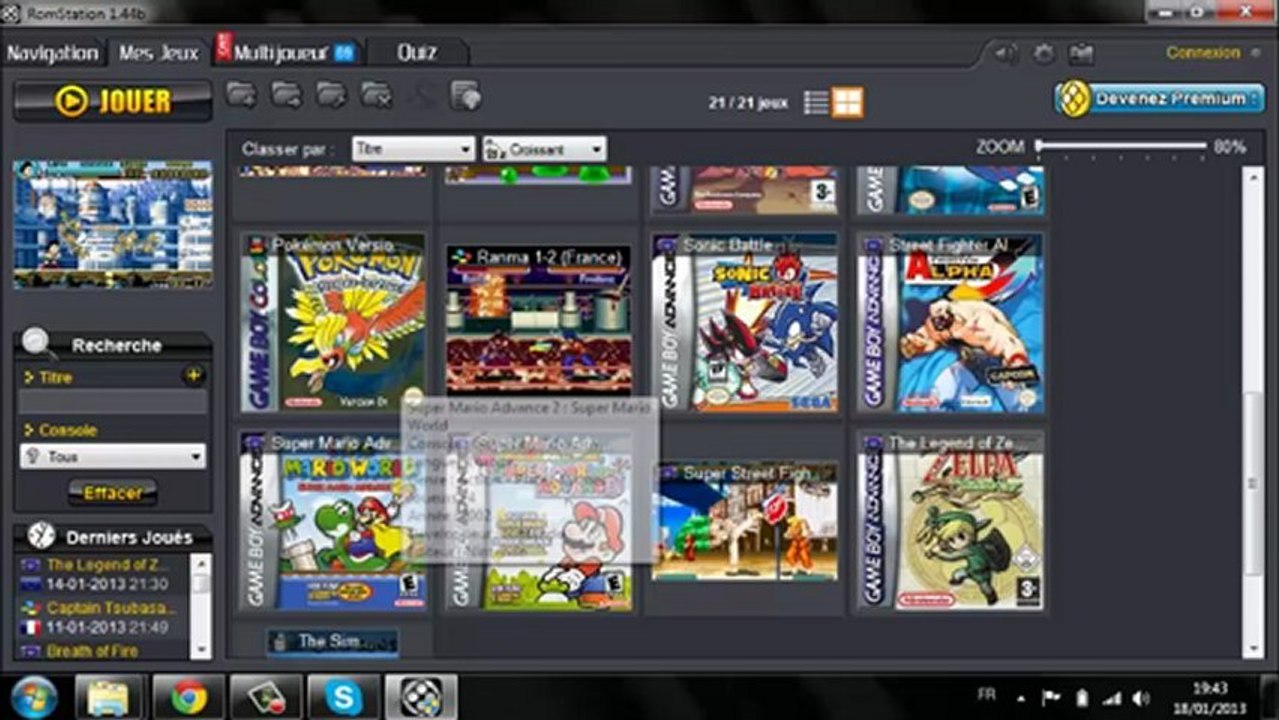Screen dimensions: 1279x720
Task: Select Street Fighter Alpha game cover
Action: [x=952, y=324]
